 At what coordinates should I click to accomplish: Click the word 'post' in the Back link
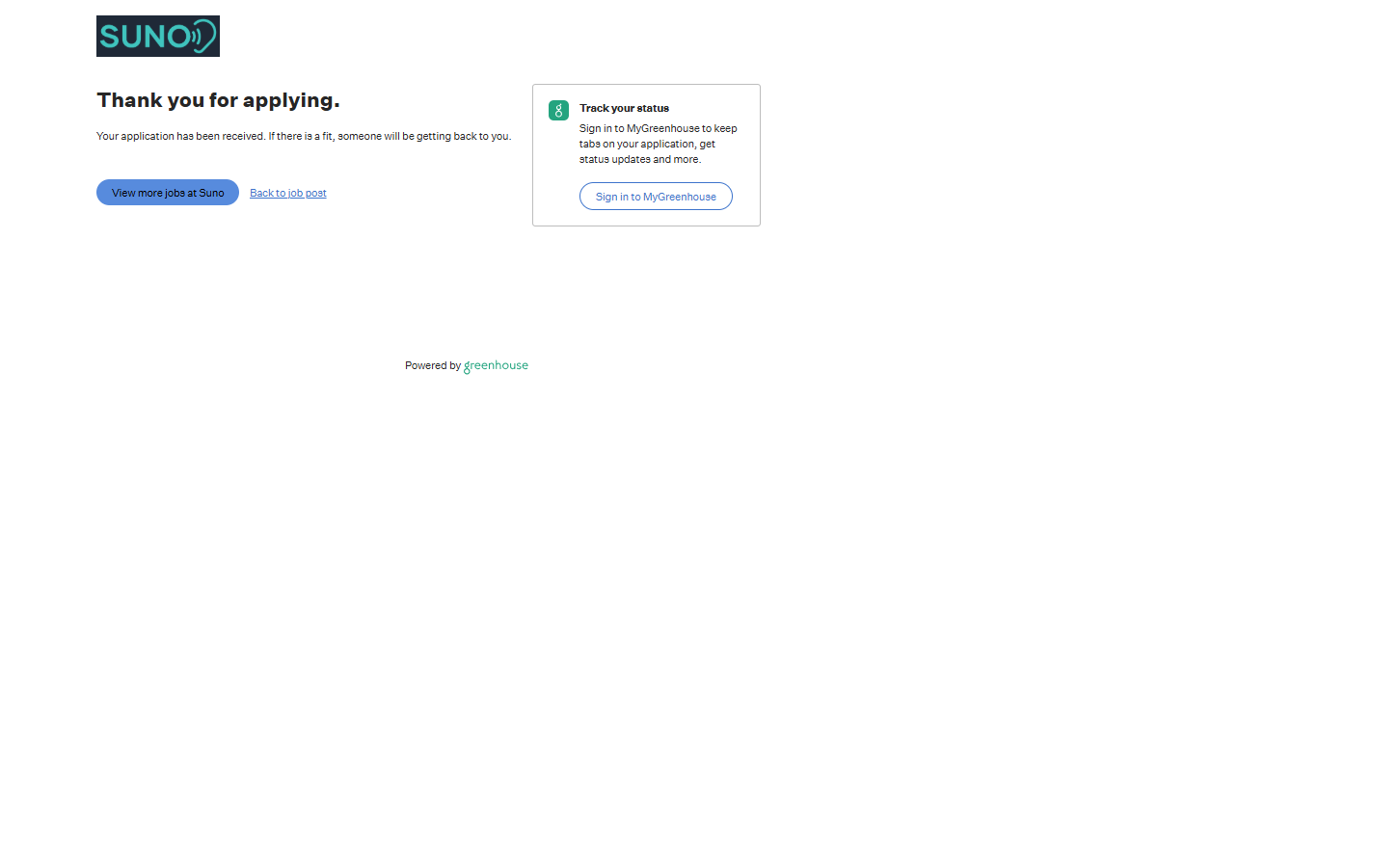pos(316,194)
